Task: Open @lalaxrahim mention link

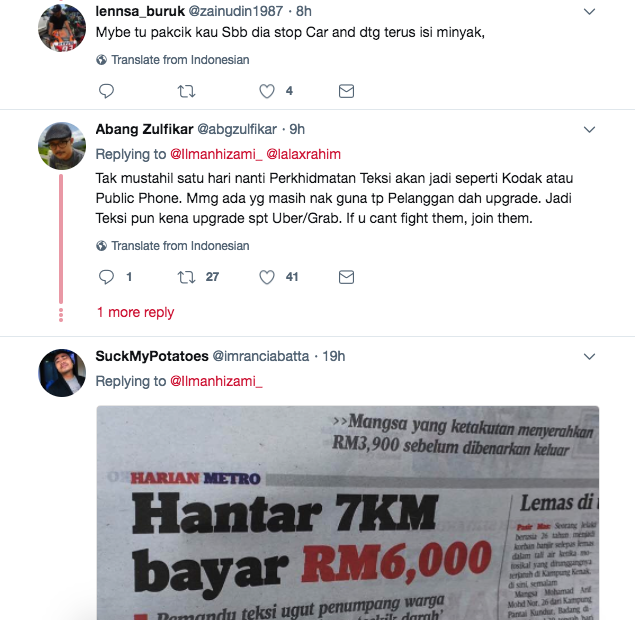Action: pyautogui.click(x=303, y=154)
